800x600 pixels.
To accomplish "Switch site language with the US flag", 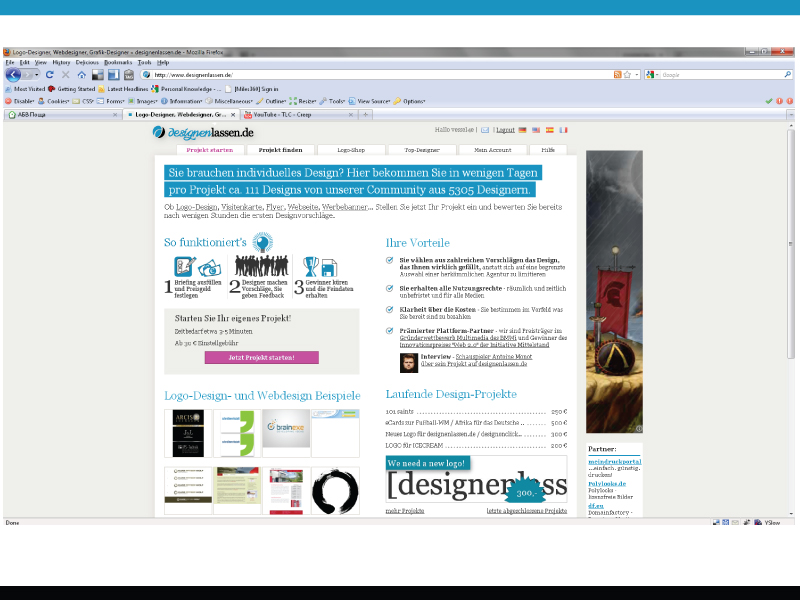I will (536, 130).
